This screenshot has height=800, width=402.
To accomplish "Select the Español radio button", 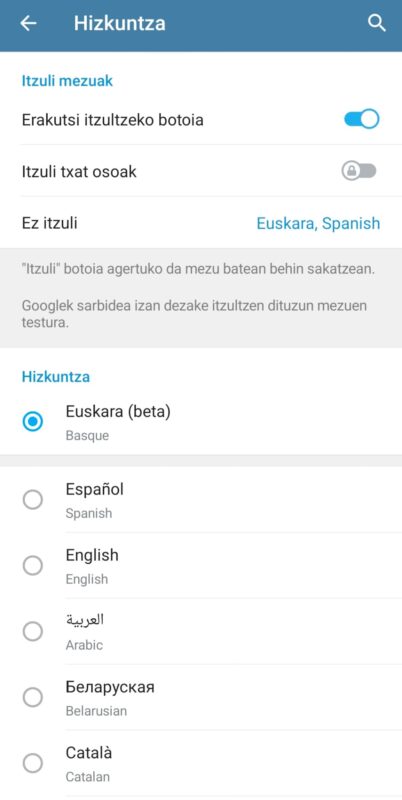I will [33, 499].
